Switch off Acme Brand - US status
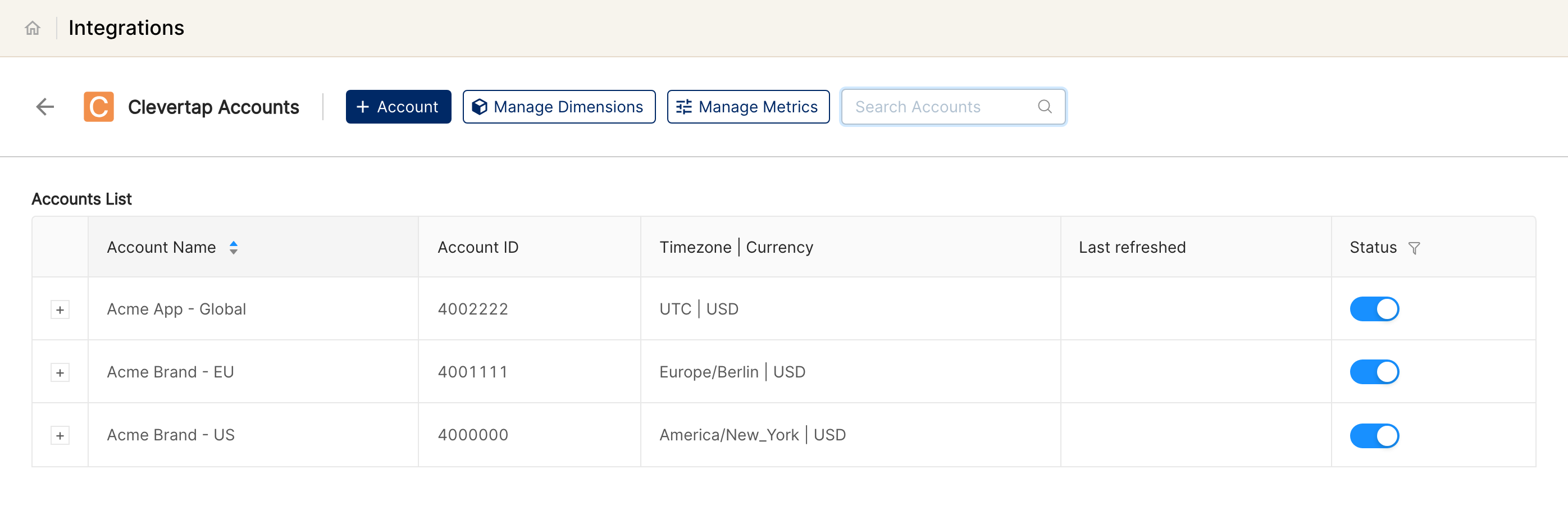This screenshot has height=519, width=1568. (x=1374, y=436)
